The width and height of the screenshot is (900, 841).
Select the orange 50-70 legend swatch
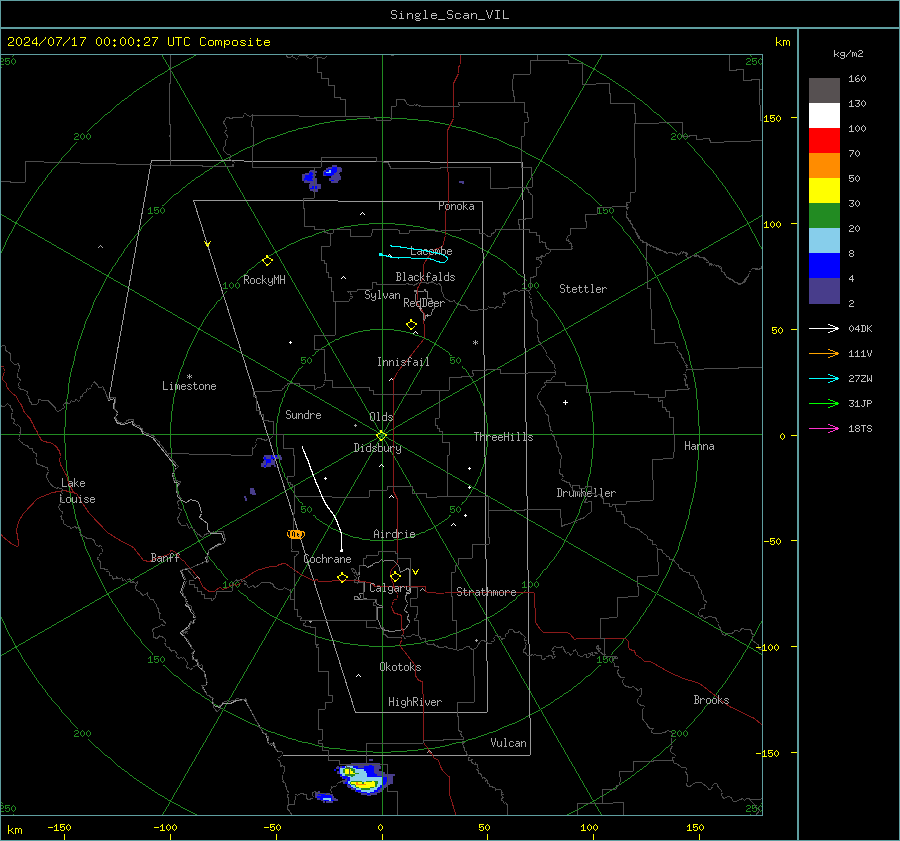coord(824,165)
